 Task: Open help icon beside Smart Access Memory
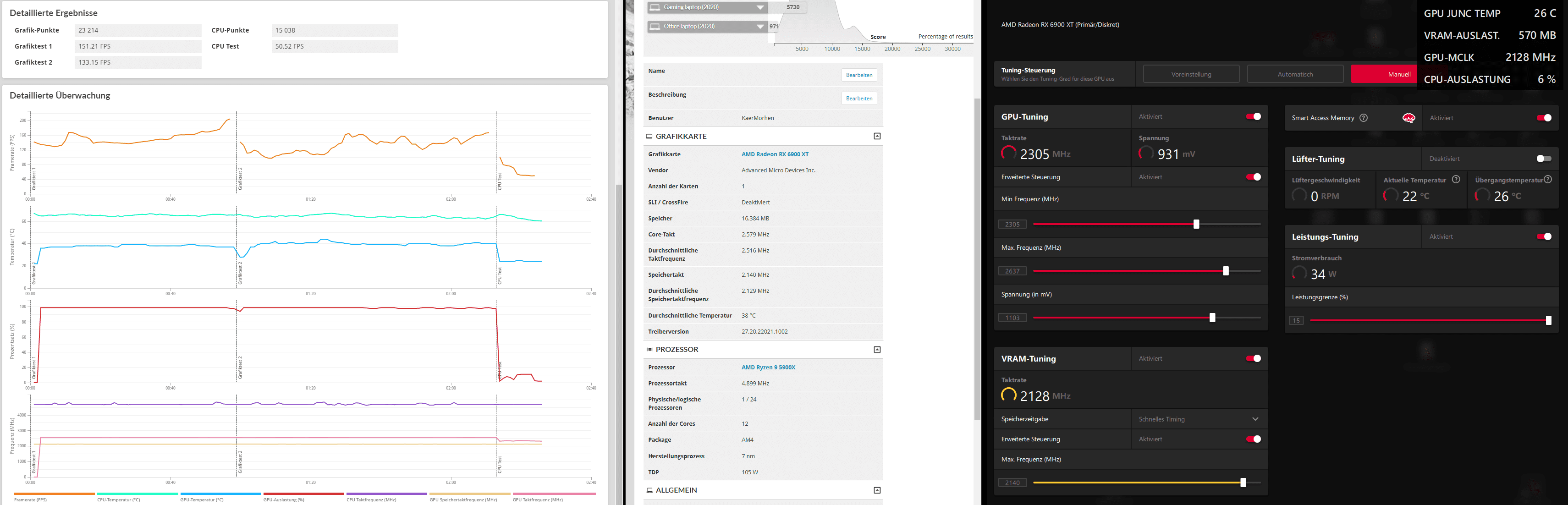[x=1364, y=118]
